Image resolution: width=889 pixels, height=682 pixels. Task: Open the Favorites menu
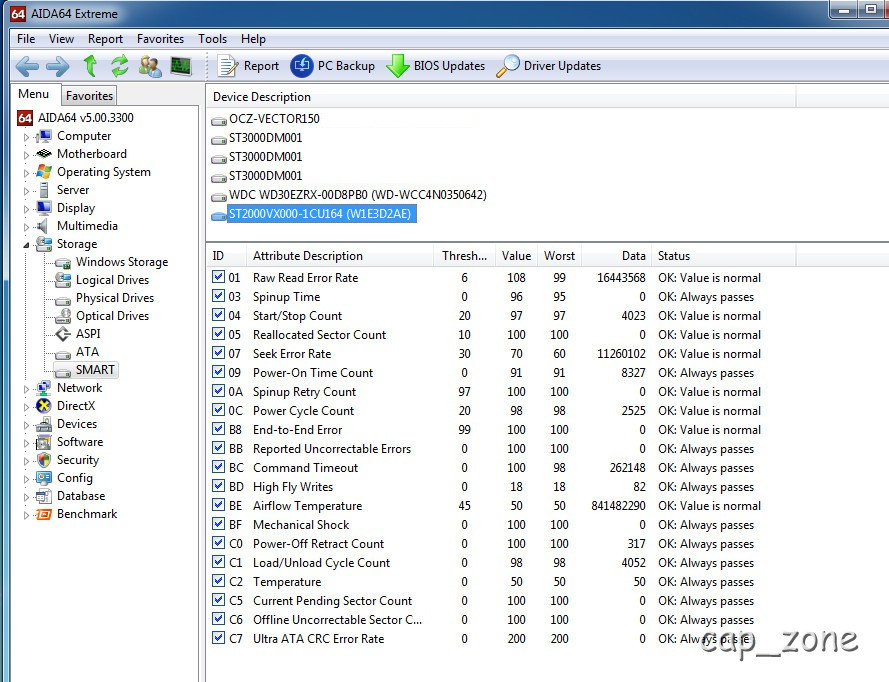160,39
